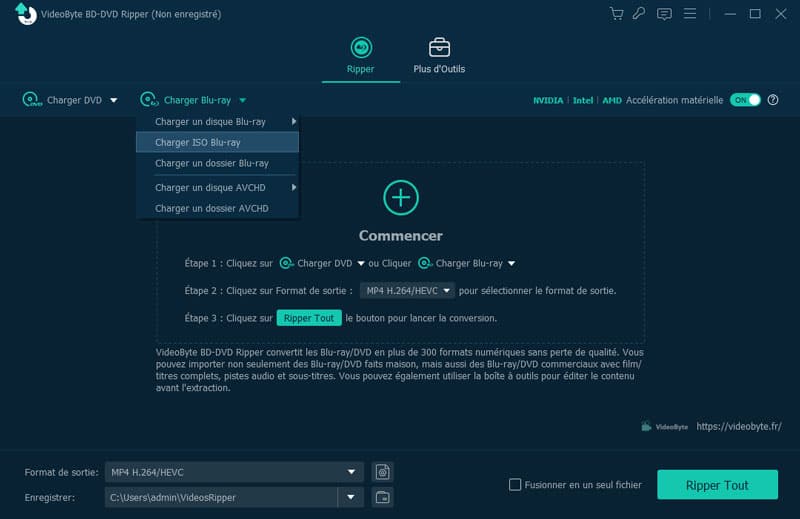
Task: Open the save folder browse icon
Action: pos(381,497)
